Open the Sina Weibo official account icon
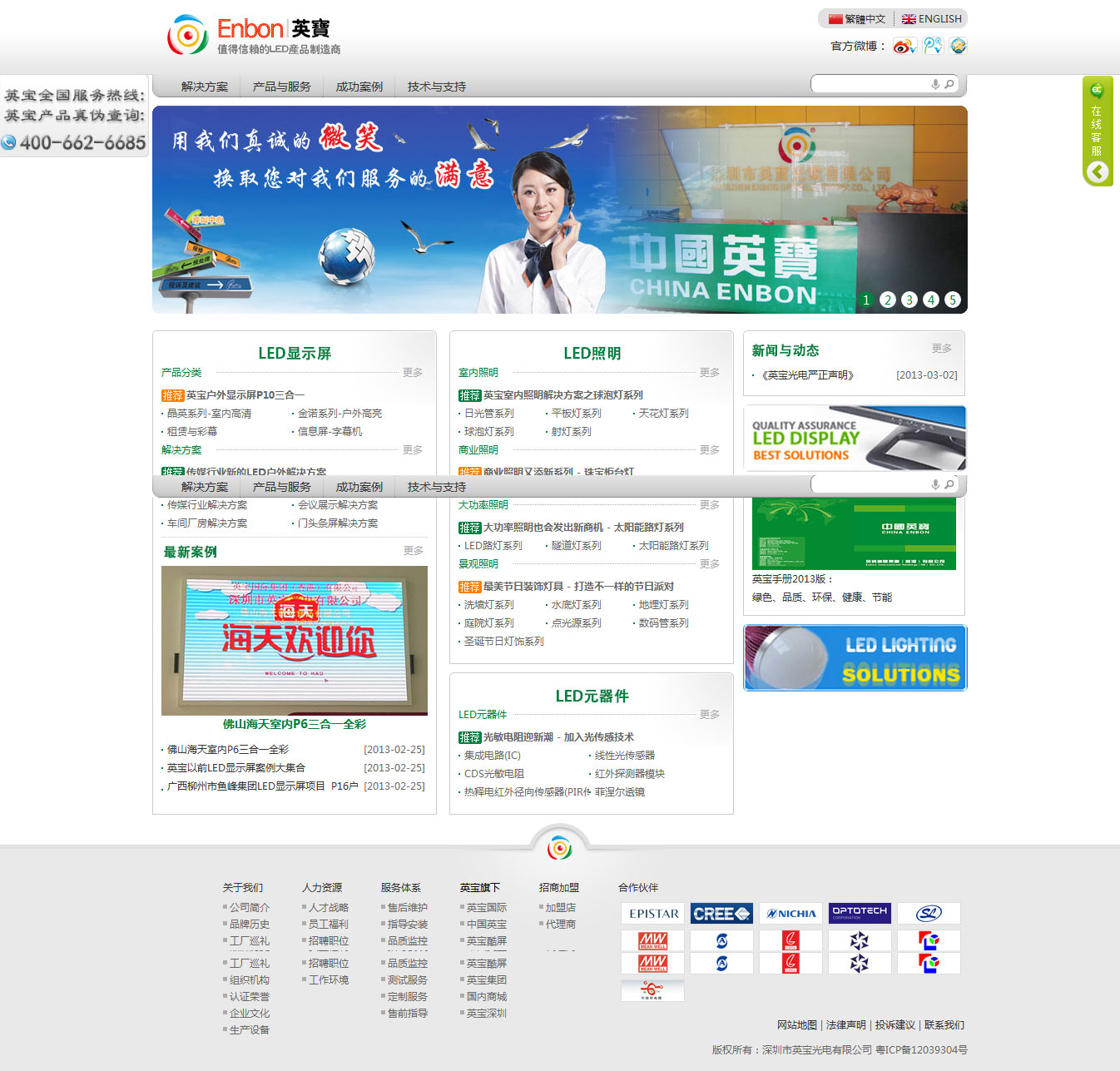1120x1071 pixels. (x=904, y=47)
